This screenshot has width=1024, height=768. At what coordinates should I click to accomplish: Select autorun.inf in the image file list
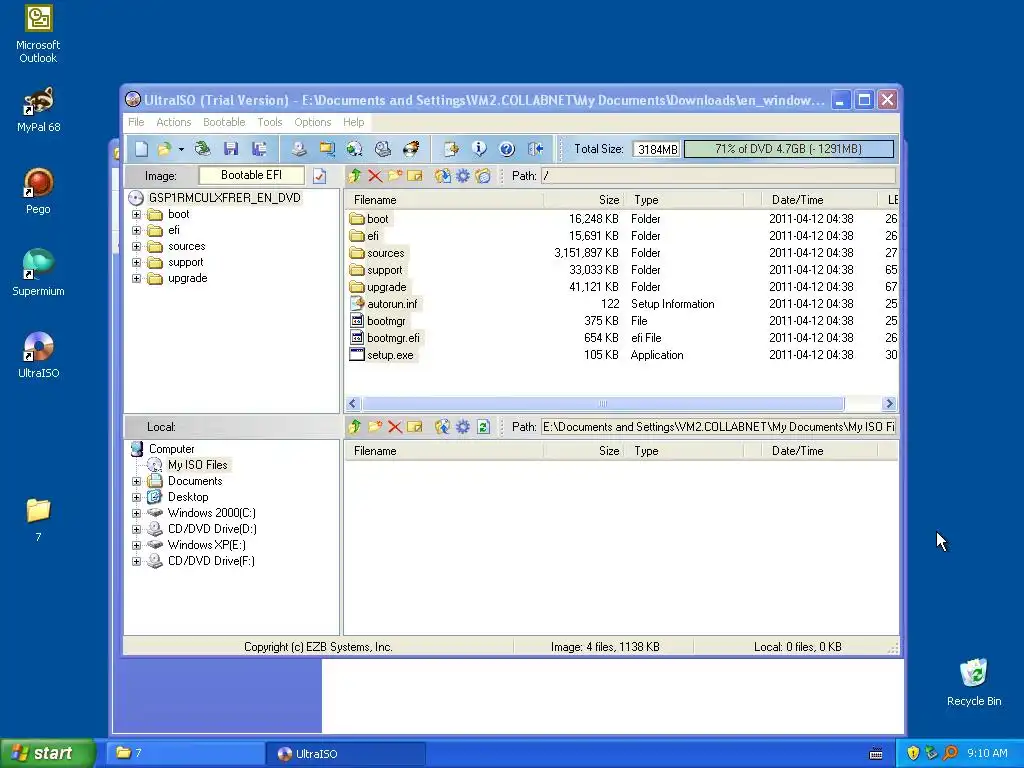[x=392, y=304]
